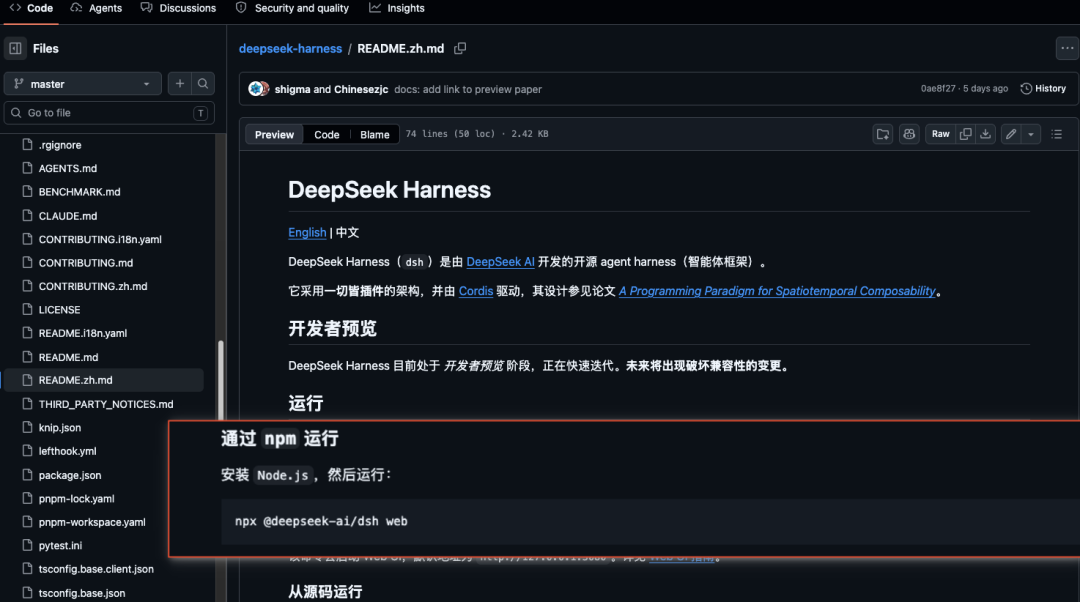1080x602 pixels.
Task: Click the Chinesezjc author name
Action: pyautogui.click(x=361, y=89)
